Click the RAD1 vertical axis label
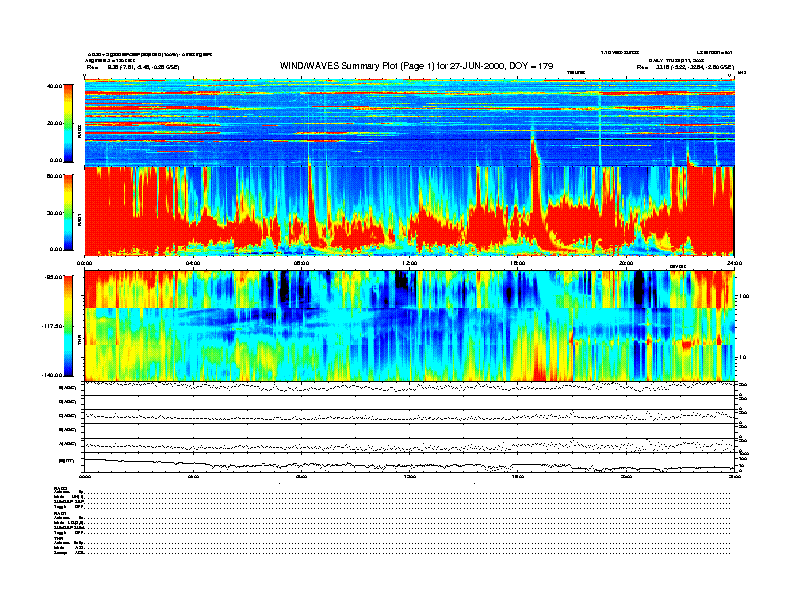 [x=79, y=219]
